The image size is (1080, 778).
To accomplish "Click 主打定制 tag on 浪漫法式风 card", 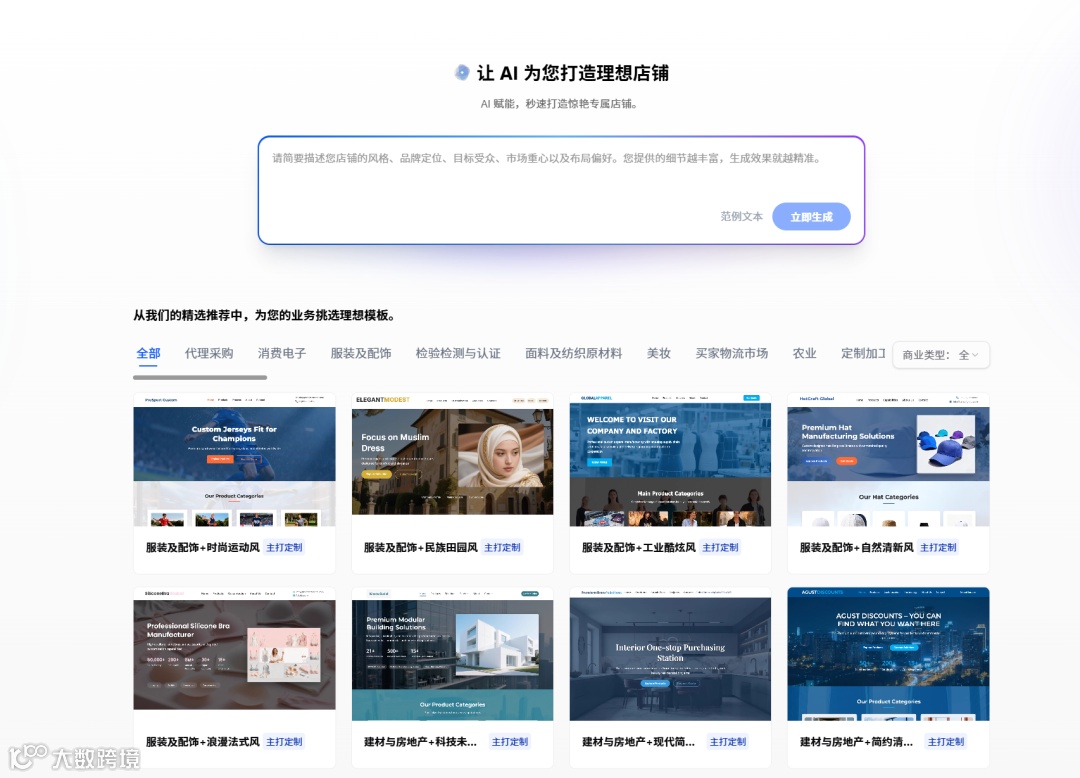I will 284,742.
